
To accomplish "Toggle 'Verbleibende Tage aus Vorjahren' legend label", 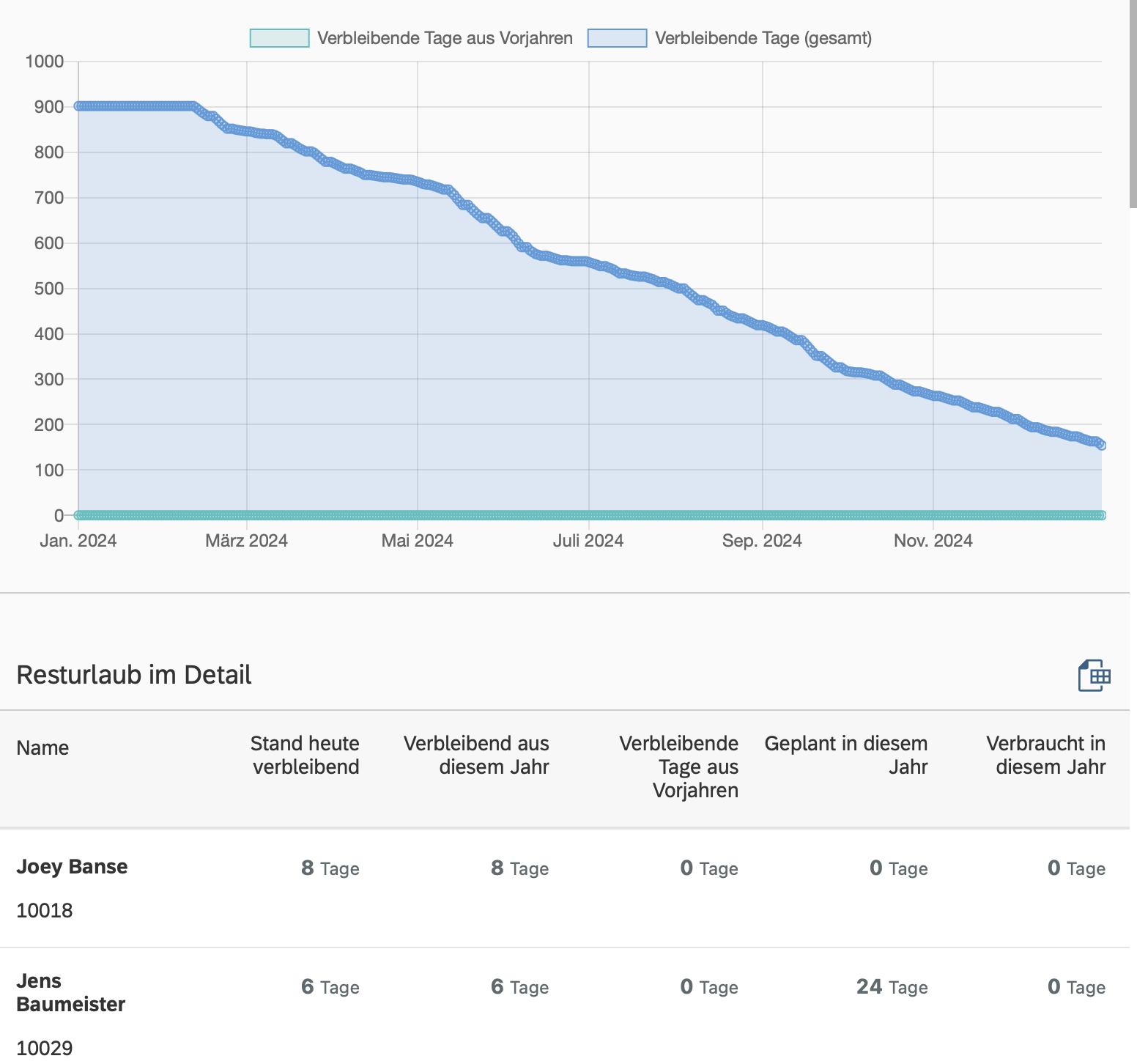I will click(x=445, y=38).
